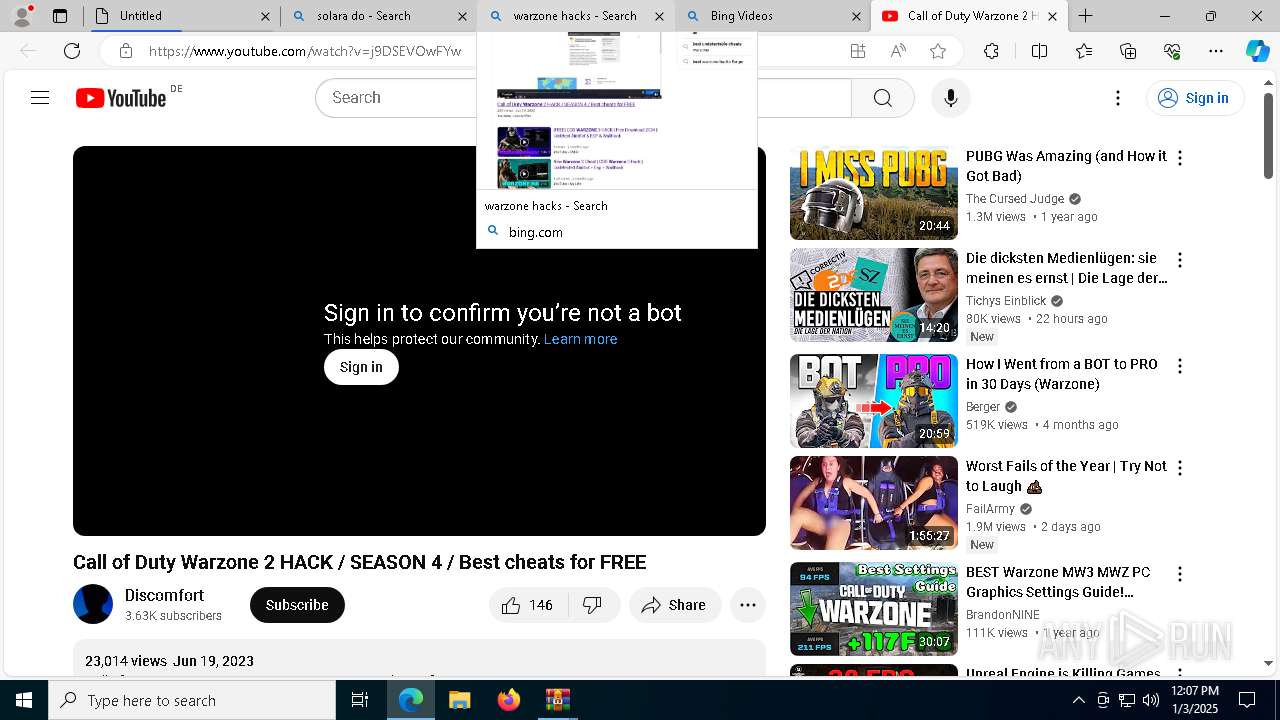Open Edge extensions puzzle icon
Viewport: 1280px width, 720px height.
991,51
